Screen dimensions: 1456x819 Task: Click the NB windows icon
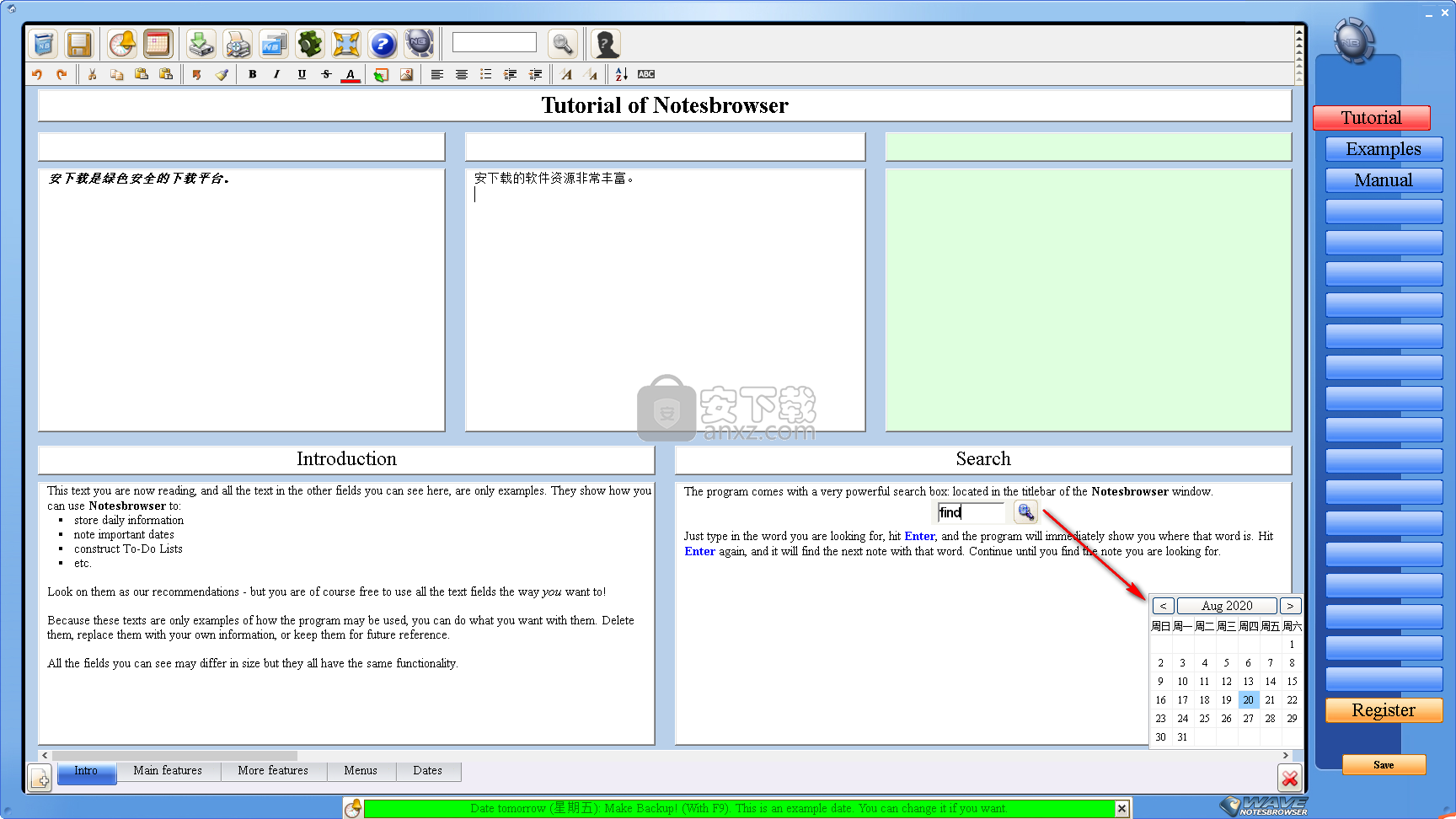[x=274, y=44]
